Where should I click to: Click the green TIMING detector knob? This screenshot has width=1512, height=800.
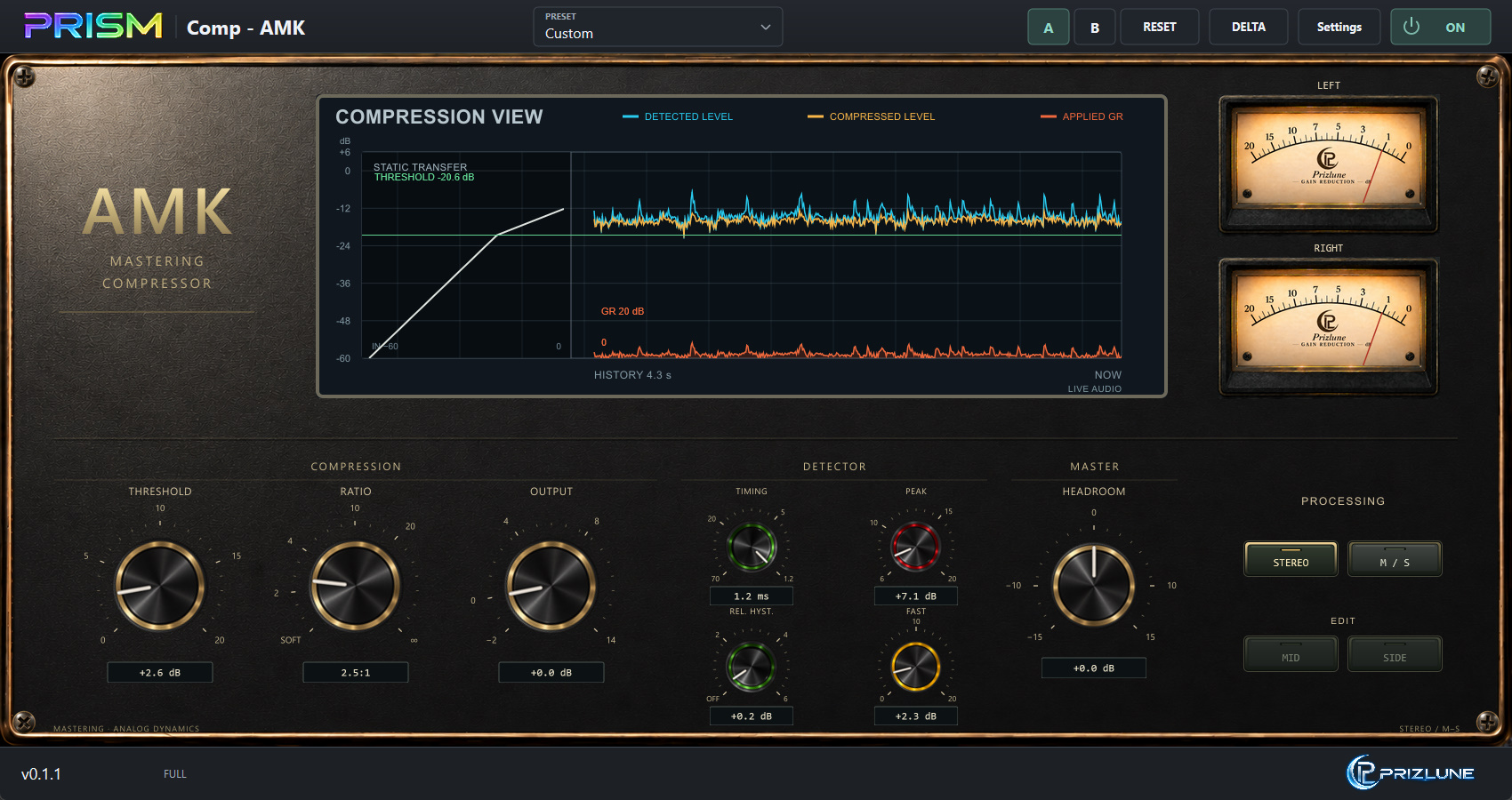[x=752, y=546]
